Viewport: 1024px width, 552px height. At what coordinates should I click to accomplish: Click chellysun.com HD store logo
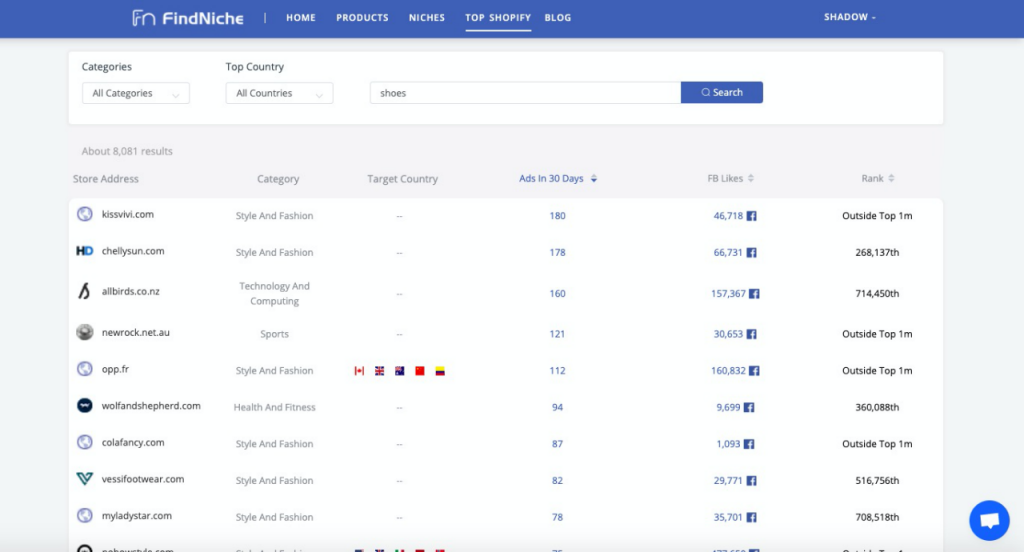pos(84,251)
